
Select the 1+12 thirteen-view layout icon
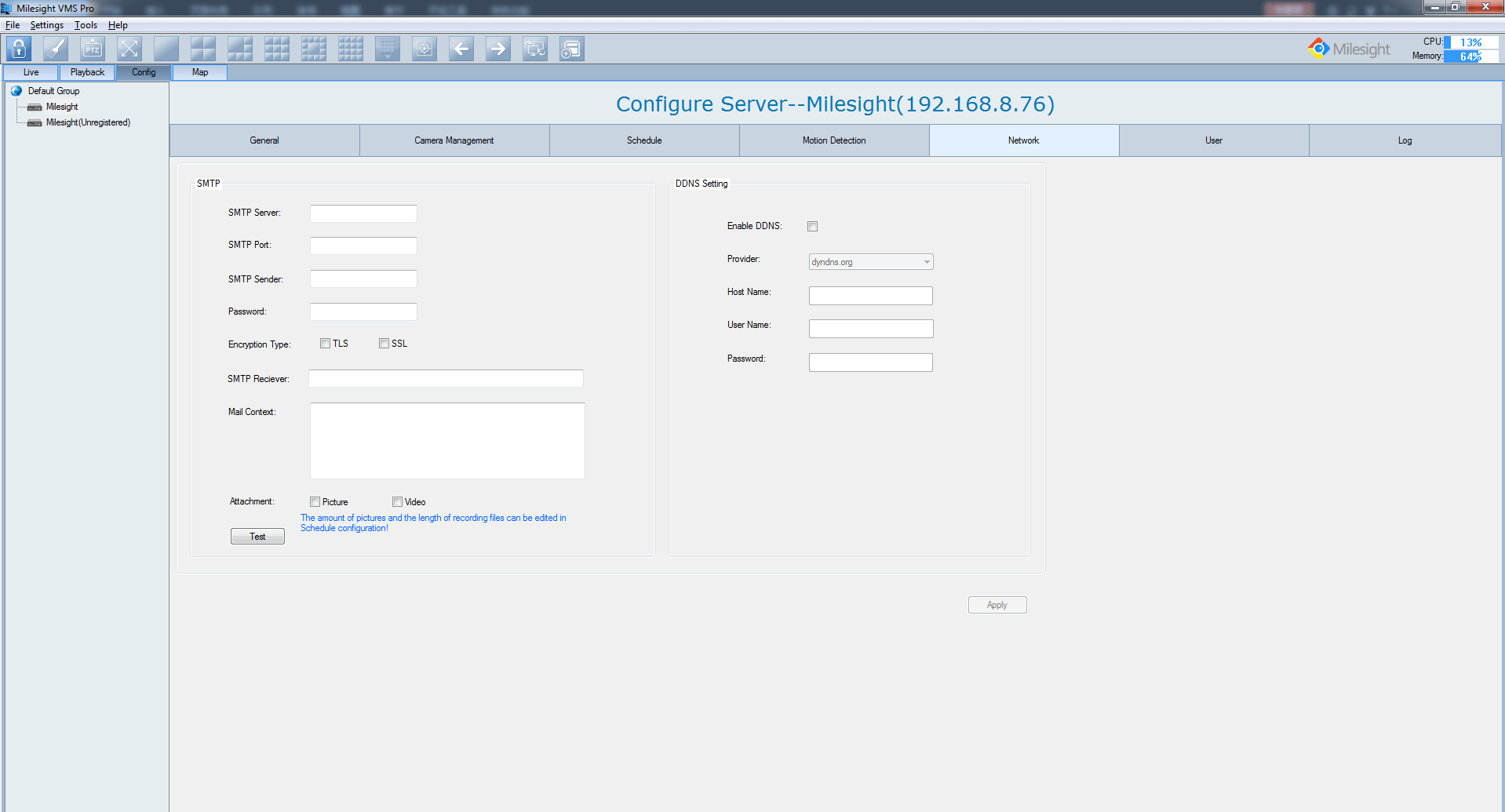(x=314, y=49)
